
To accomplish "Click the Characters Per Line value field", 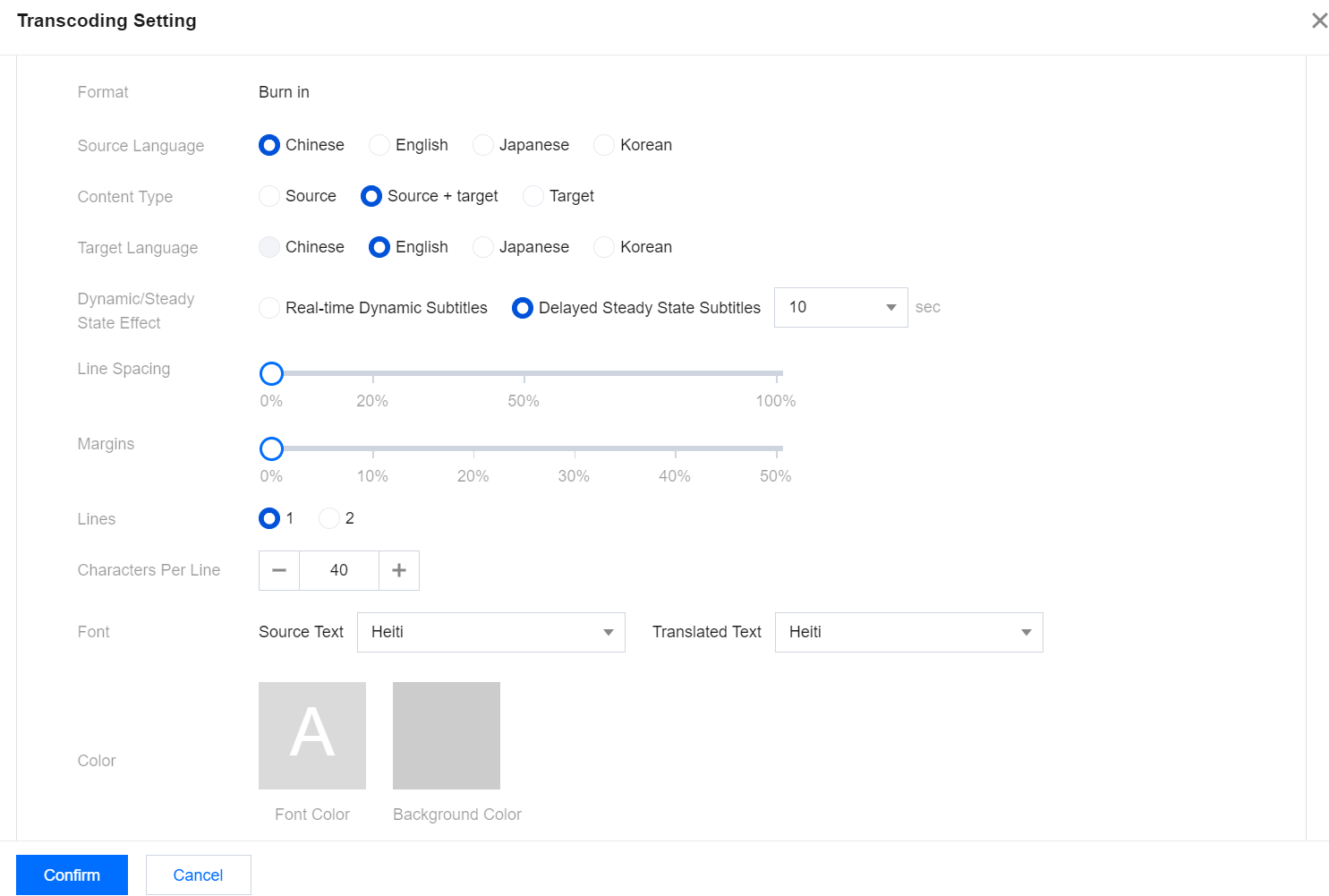I will pyautogui.click(x=339, y=570).
